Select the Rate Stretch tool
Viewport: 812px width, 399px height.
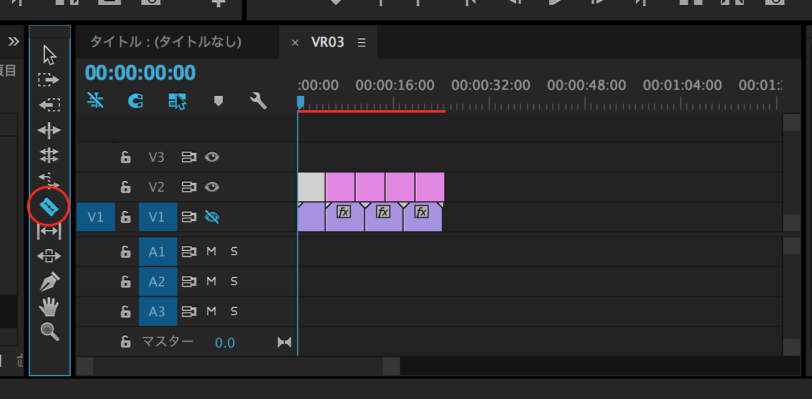(x=49, y=180)
